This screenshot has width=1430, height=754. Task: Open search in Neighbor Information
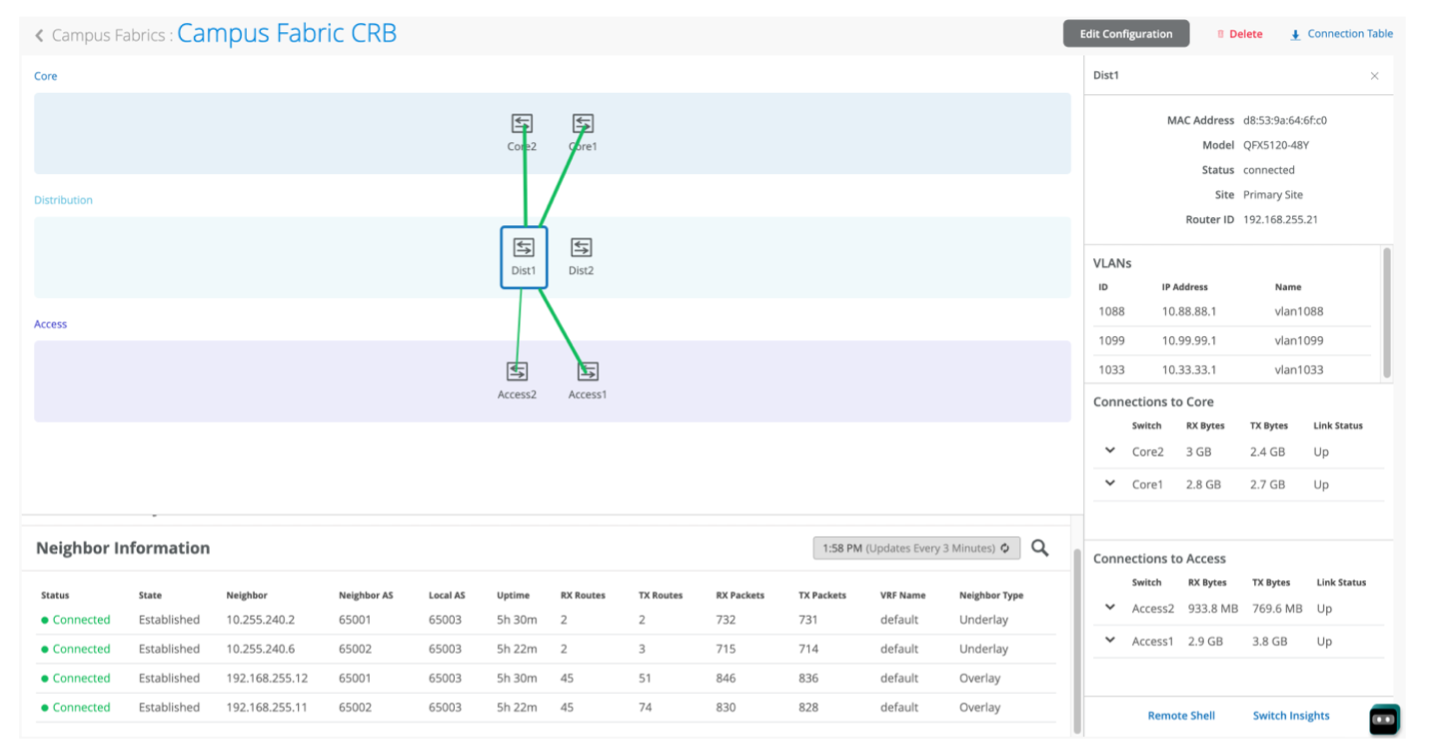pos(1040,548)
